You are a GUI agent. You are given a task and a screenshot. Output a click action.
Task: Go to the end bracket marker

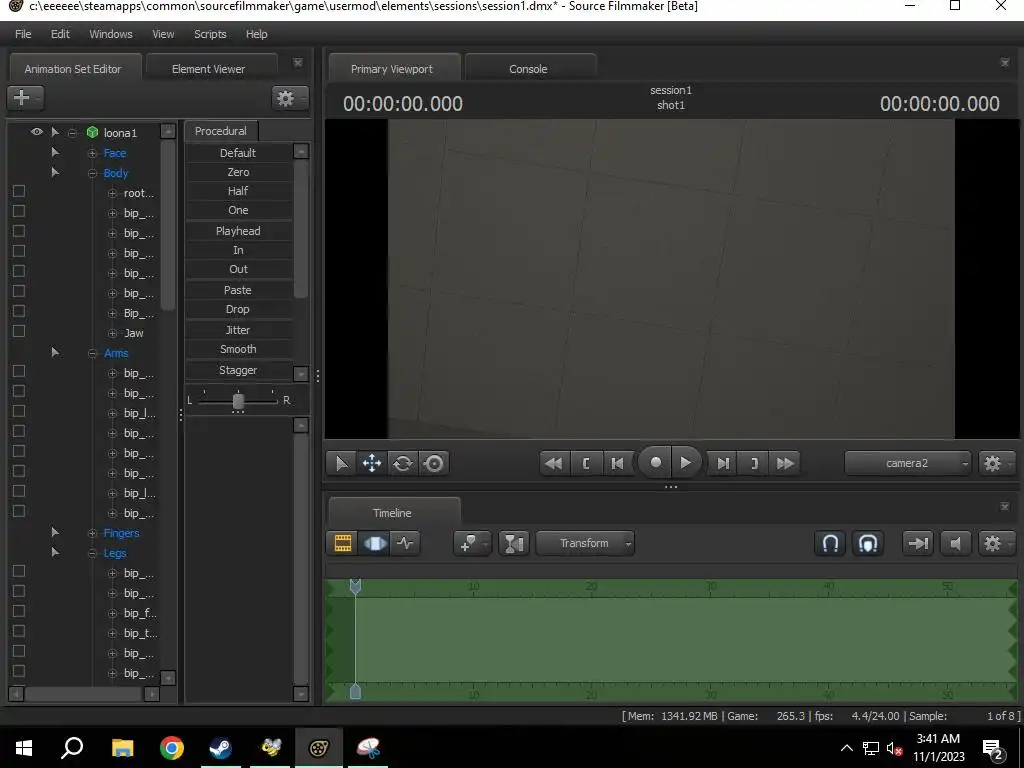pyautogui.click(x=754, y=464)
